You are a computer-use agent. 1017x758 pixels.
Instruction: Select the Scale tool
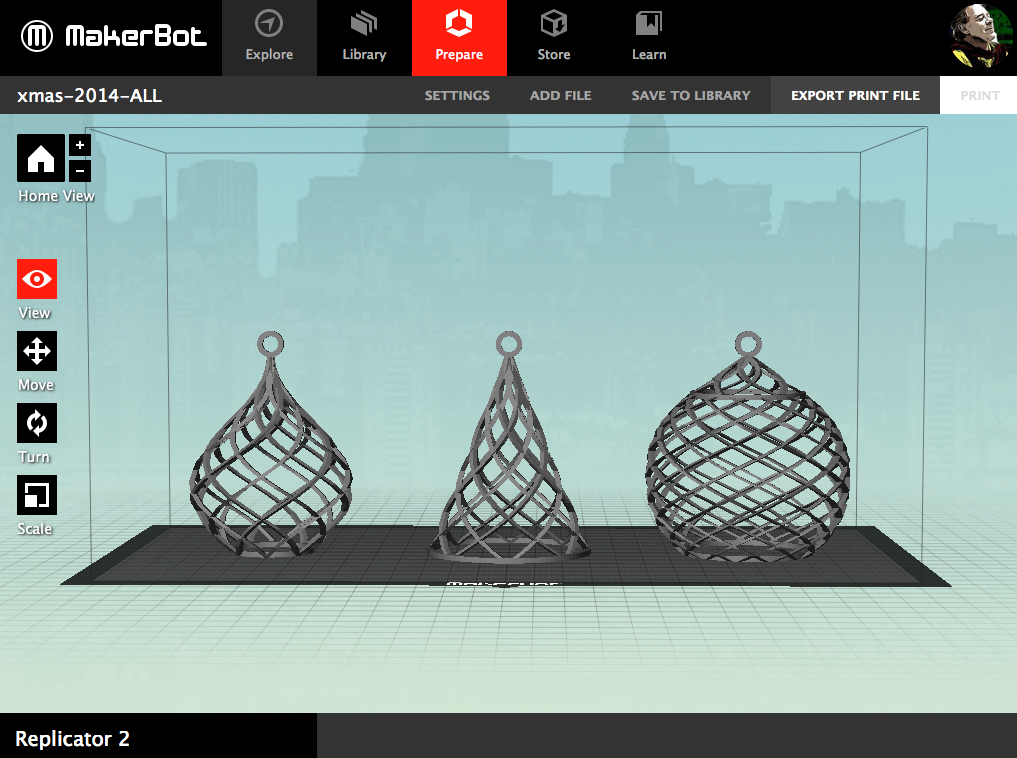(x=37, y=495)
